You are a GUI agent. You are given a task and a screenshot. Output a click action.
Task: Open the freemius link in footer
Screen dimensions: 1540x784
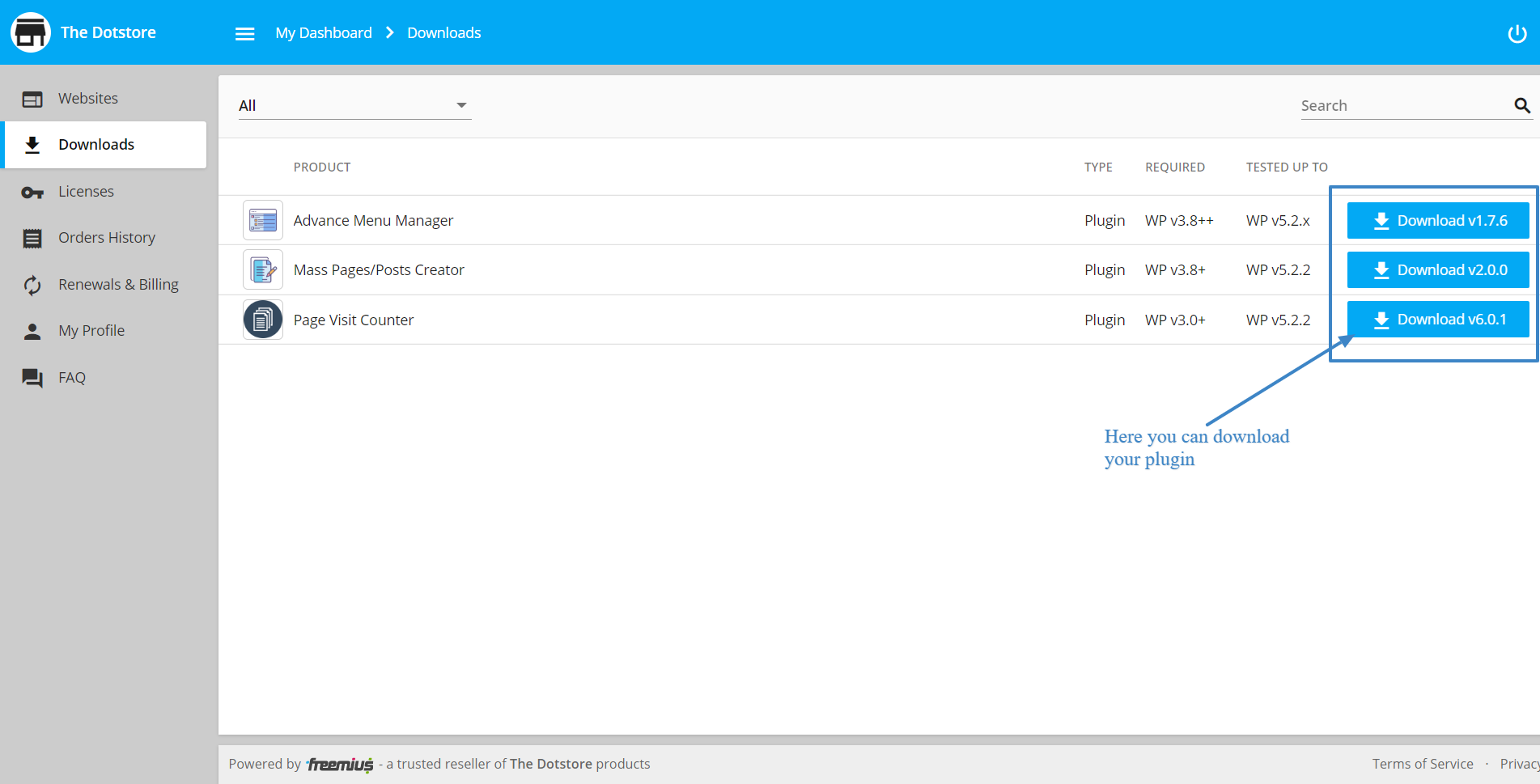340,764
